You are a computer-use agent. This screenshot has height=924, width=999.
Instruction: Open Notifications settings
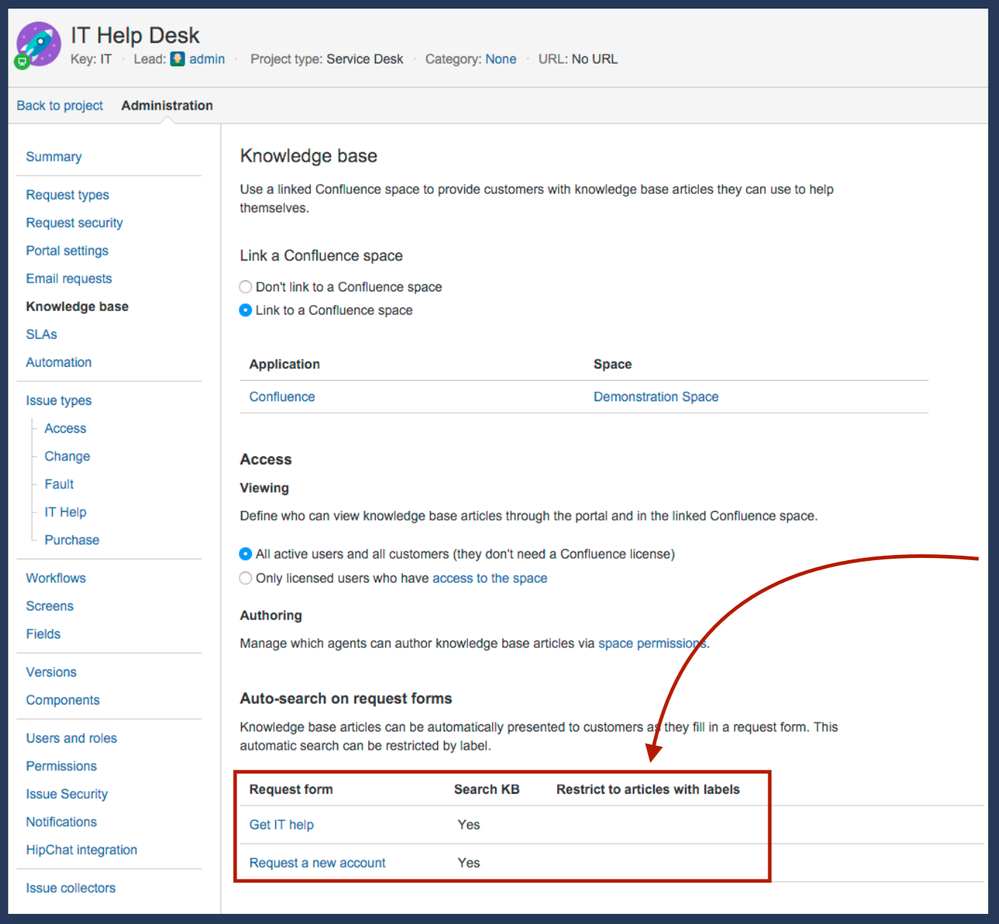click(61, 822)
